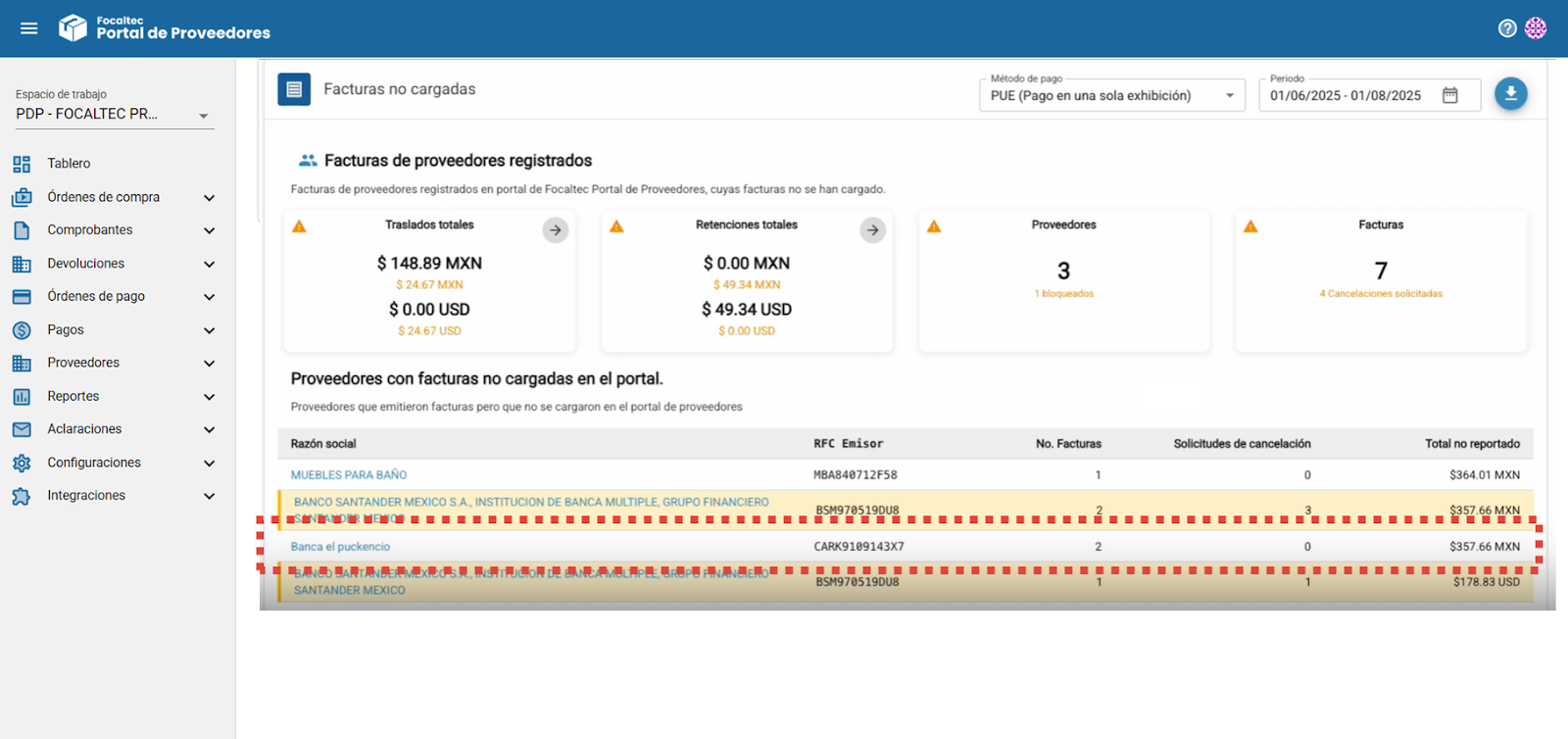Click people icon beside Facturas de proveedores registrados
The height and width of the screenshot is (739, 1568).
pos(308,160)
